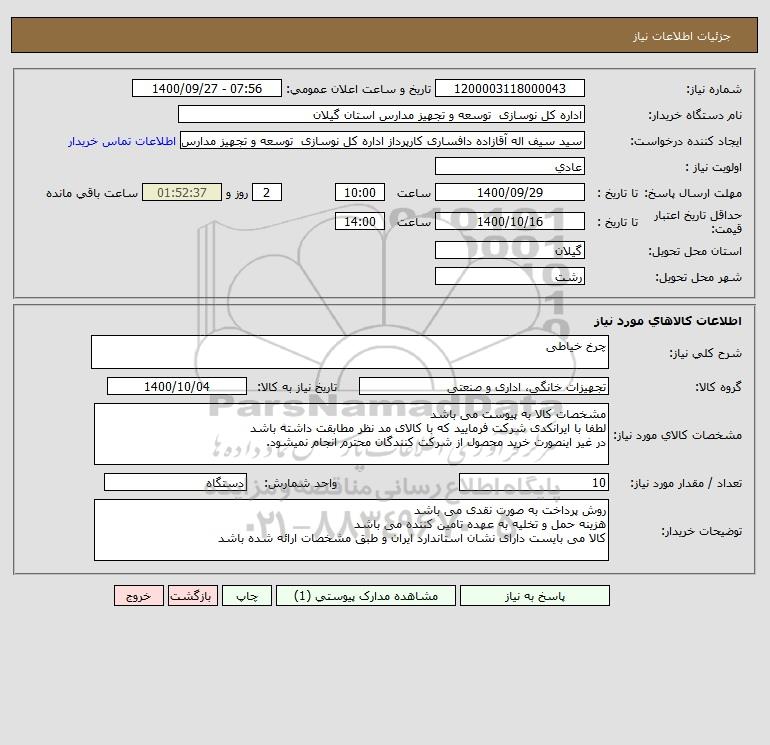Click the مهلت ارسال پاسخ label
The image size is (770, 745).
[693, 193]
